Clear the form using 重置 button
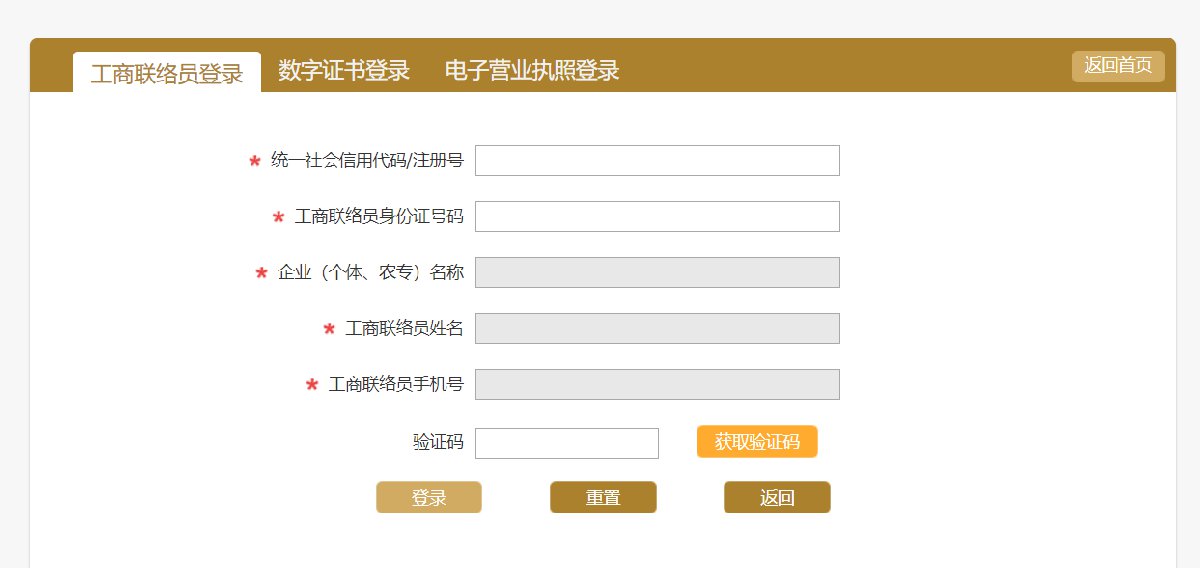This screenshot has width=1200, height=568. 603,497
